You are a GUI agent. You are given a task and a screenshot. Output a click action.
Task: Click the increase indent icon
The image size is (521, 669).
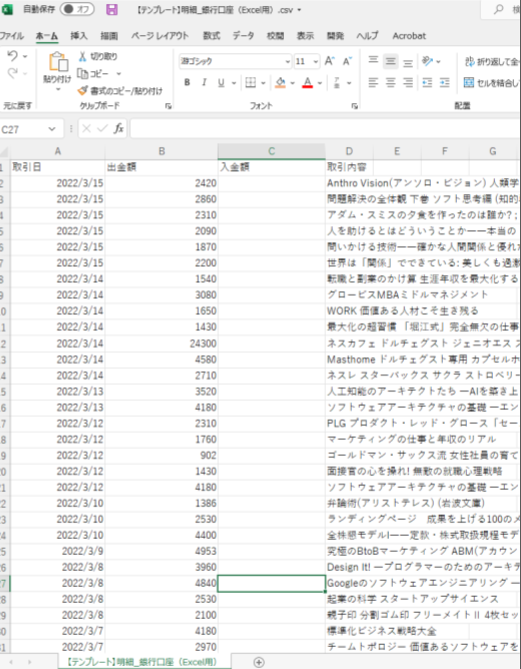[x=445, y=82]
